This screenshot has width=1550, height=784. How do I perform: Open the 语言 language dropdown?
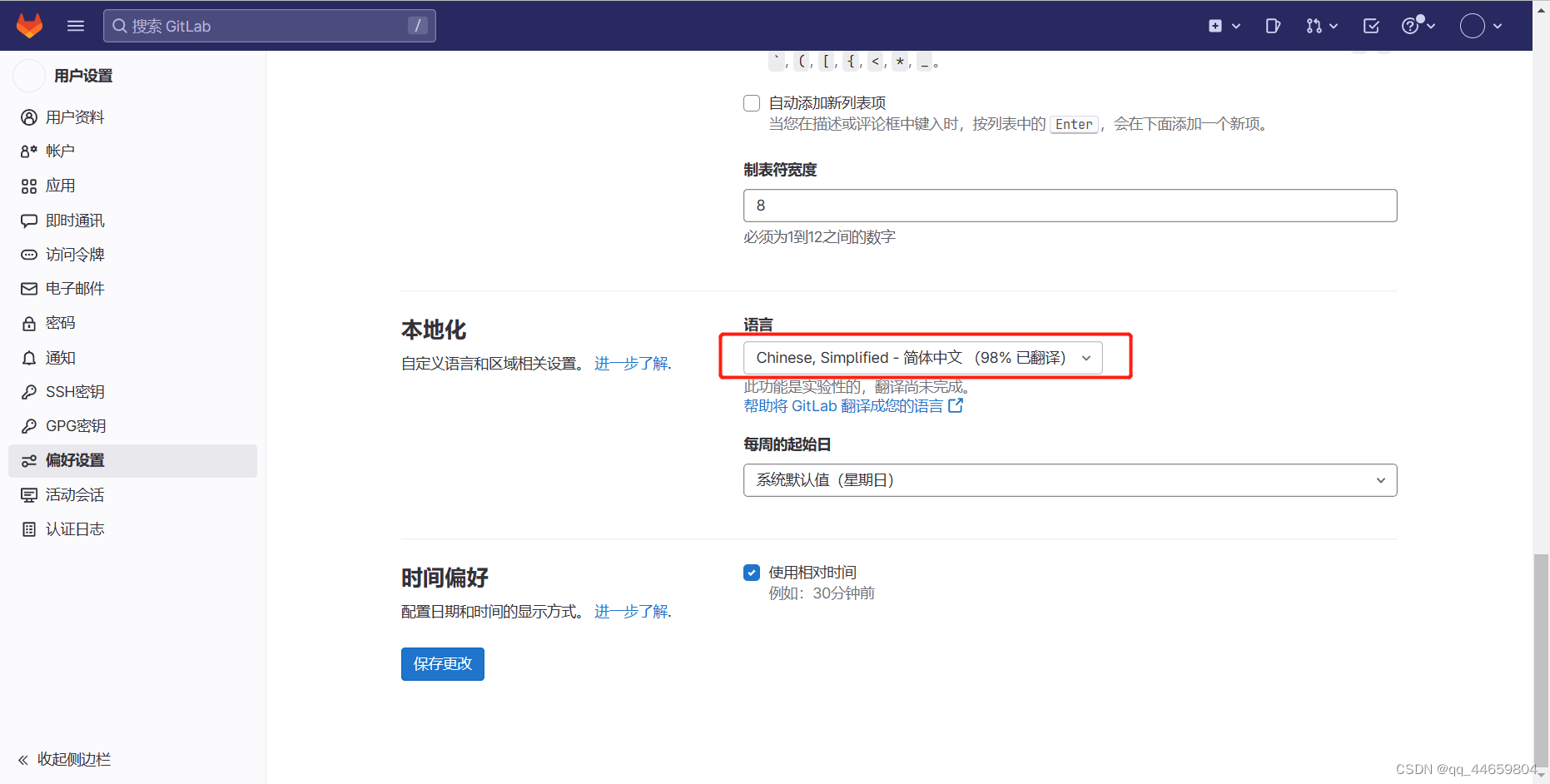(922, 358)
